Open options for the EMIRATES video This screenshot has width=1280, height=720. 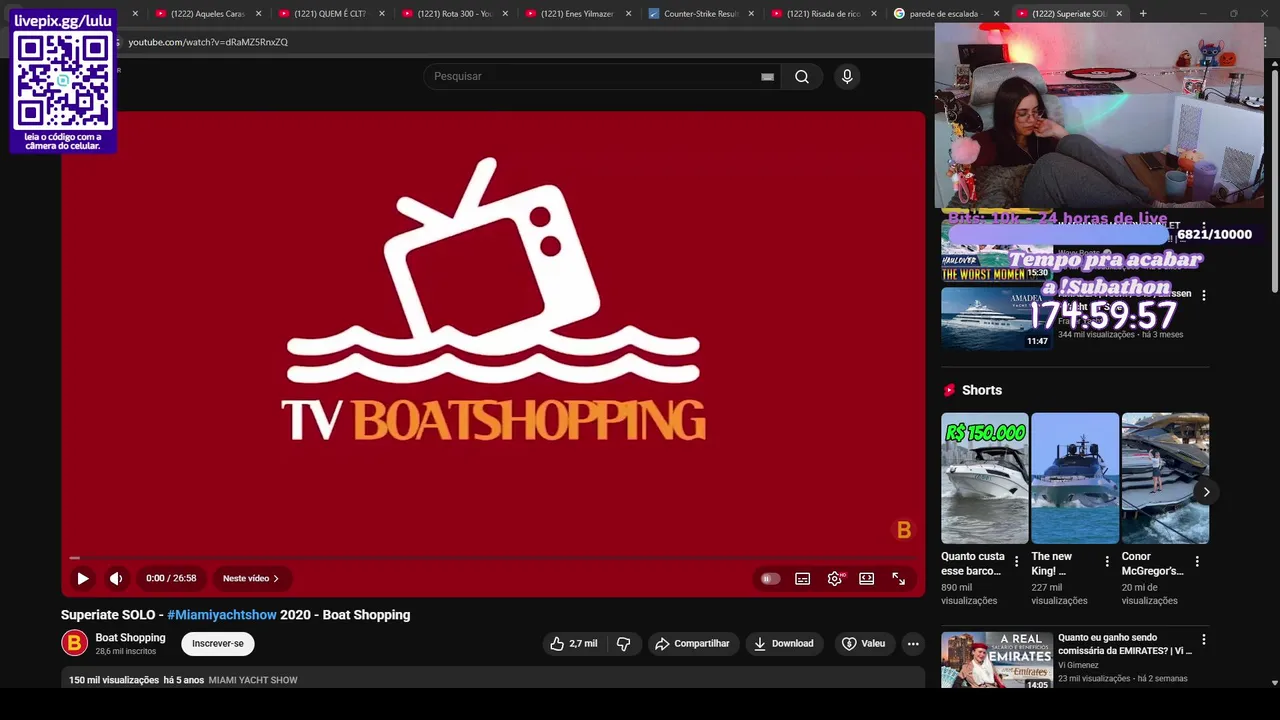[x=1204, y=639]
